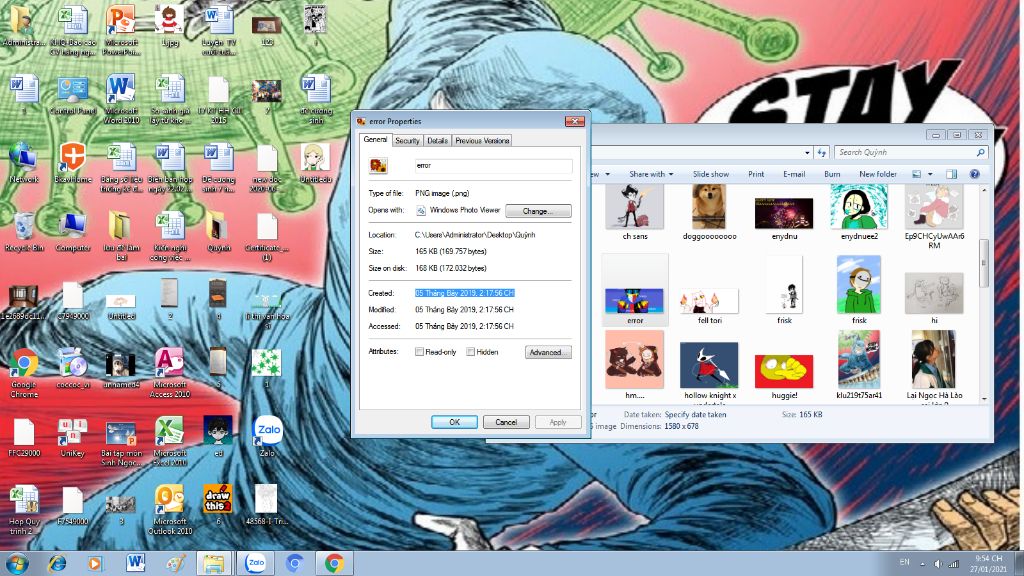Open the Advanced... attributes dialog
1024x576 pixels.
548,352
